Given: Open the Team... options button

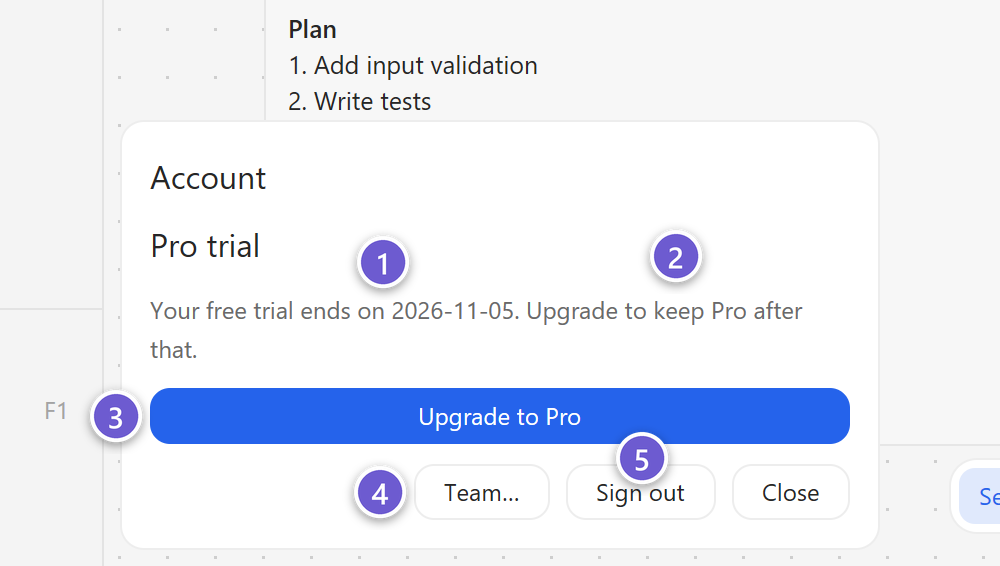Looking at the screenshot, I should (x=482, y=493).
